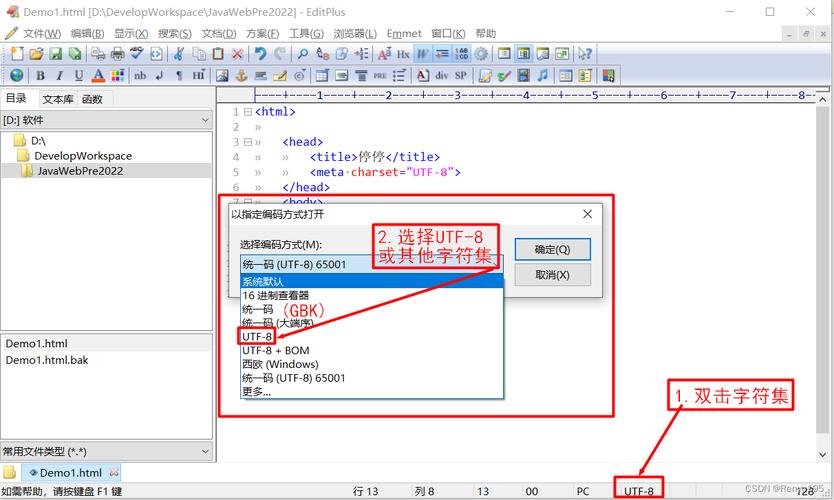Toggle the output window panel icon

tap(543, 53)
